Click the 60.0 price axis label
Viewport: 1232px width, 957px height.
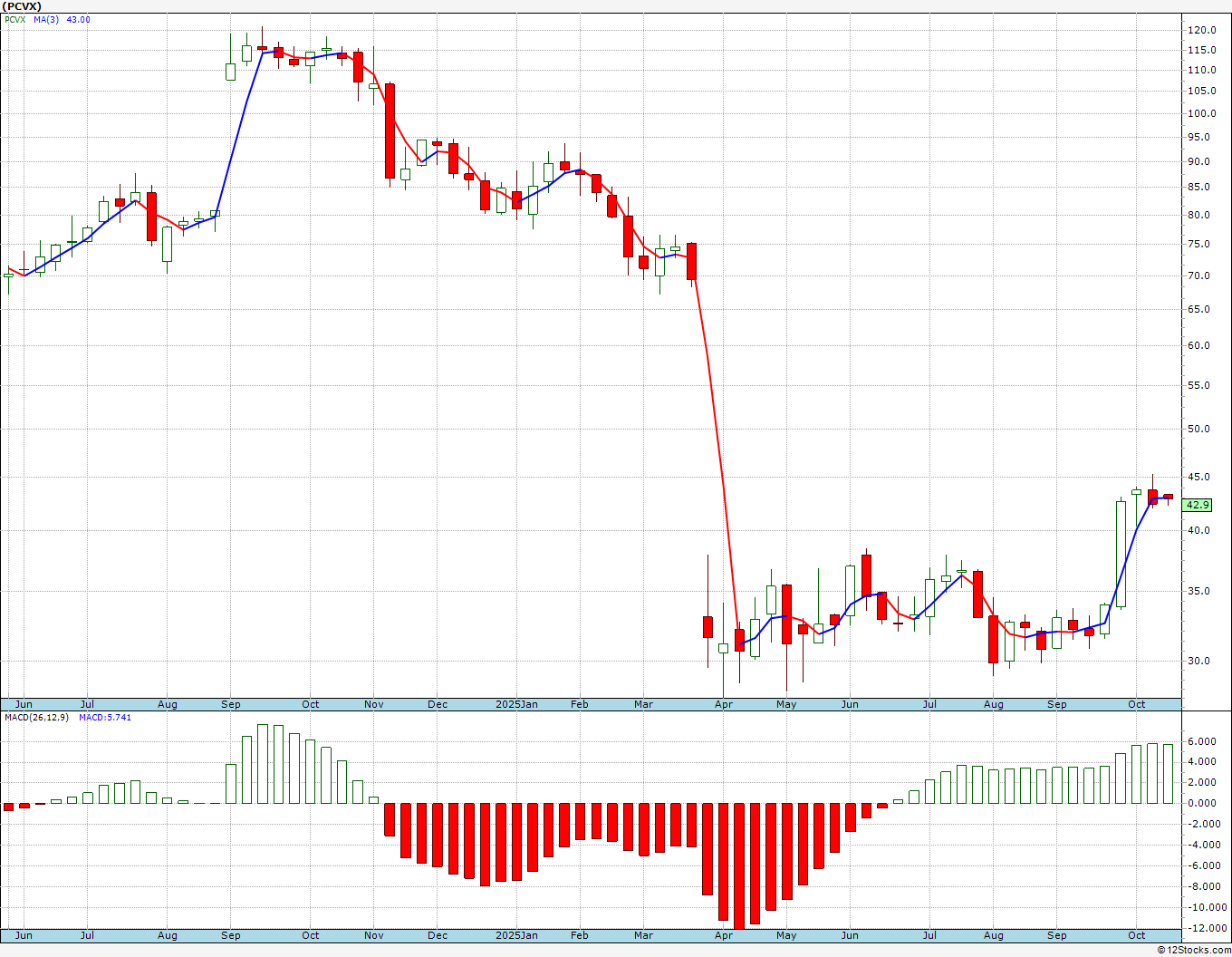1201,346
